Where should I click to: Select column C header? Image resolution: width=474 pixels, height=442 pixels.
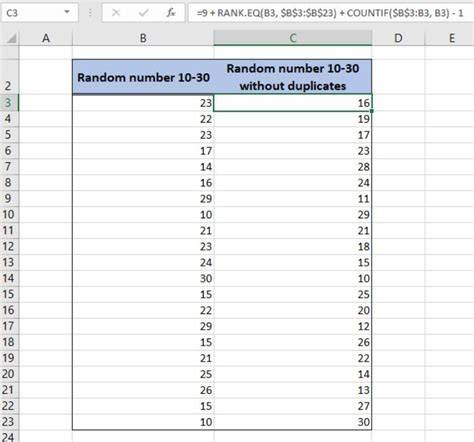tap(293, 38)
